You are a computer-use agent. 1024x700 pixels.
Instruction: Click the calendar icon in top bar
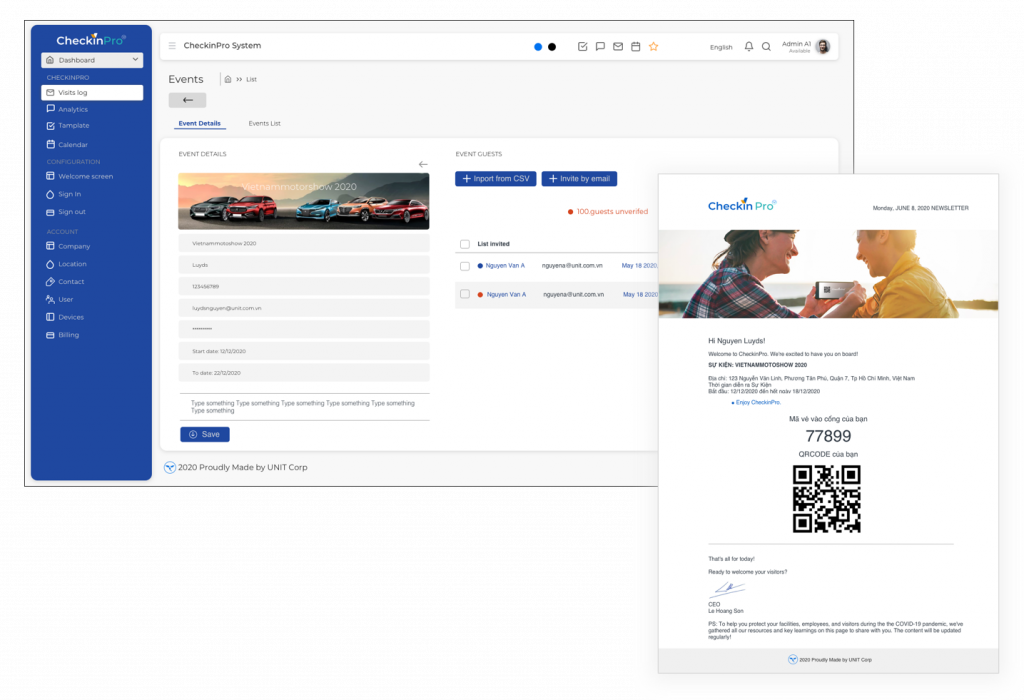(635, 46)
